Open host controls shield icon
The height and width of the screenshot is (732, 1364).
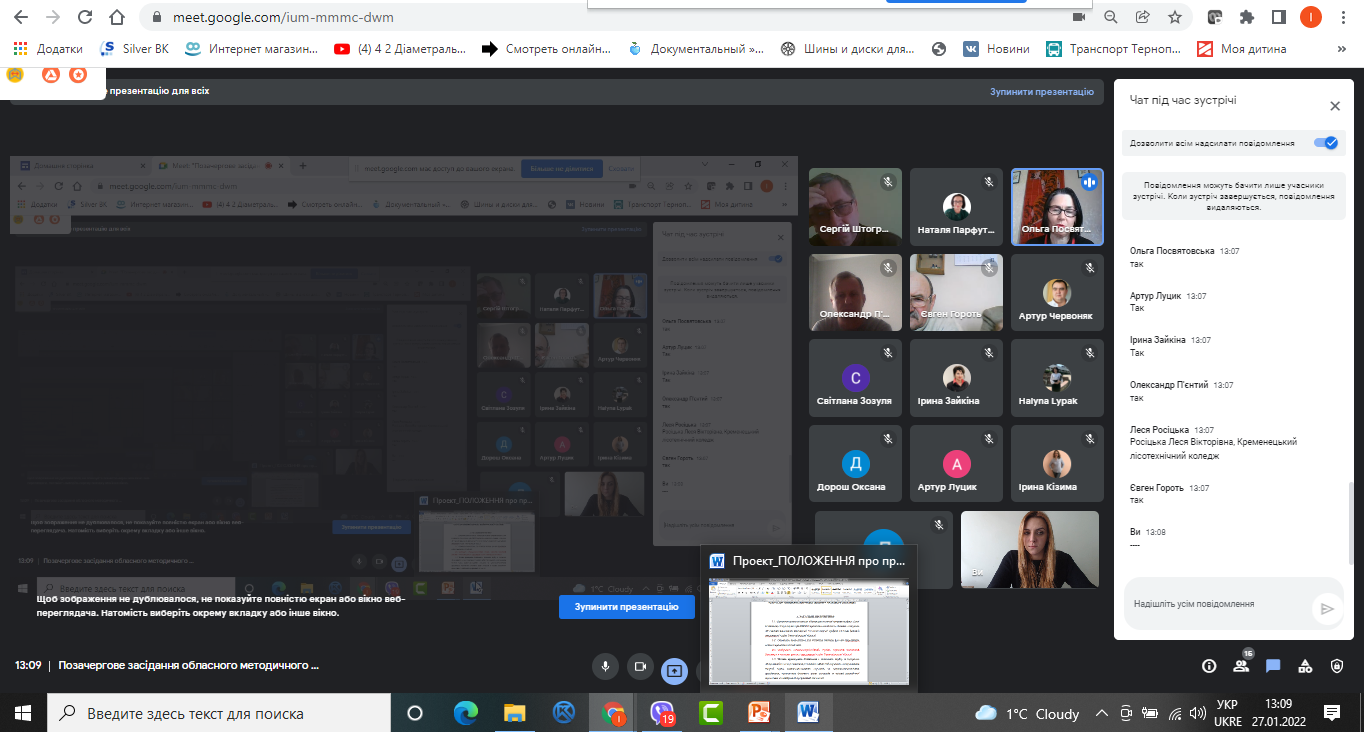(1337, 666)
